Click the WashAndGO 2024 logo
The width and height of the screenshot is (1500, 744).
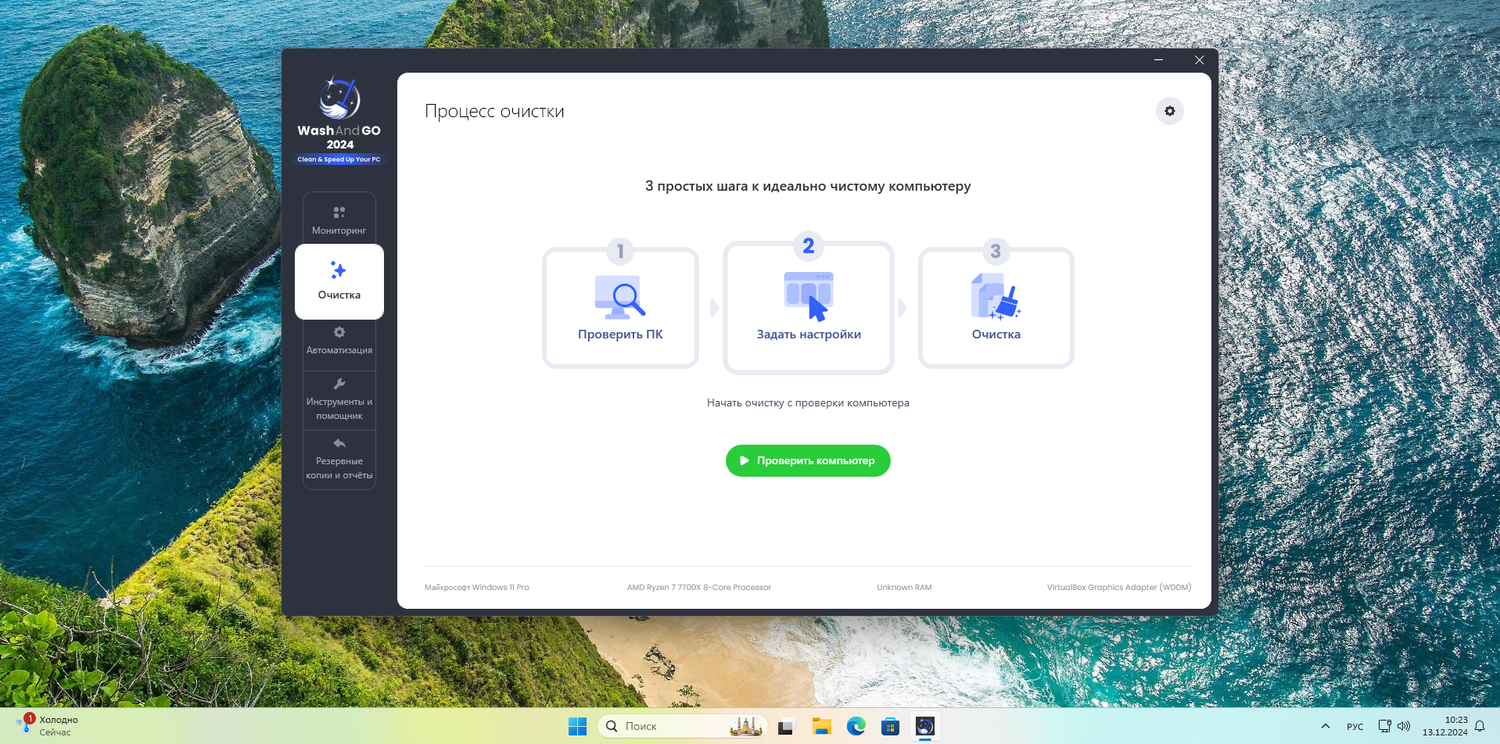click(x=339, y=121)
